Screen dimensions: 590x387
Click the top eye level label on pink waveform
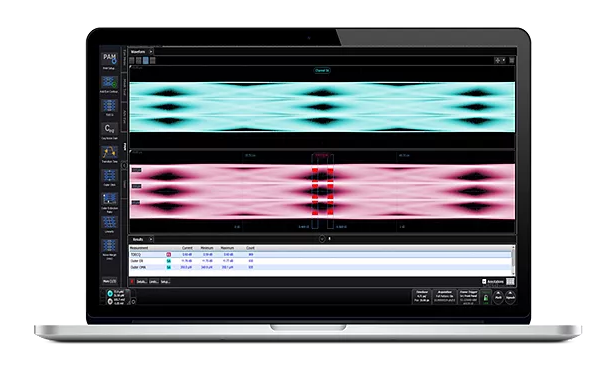(136, 170)
